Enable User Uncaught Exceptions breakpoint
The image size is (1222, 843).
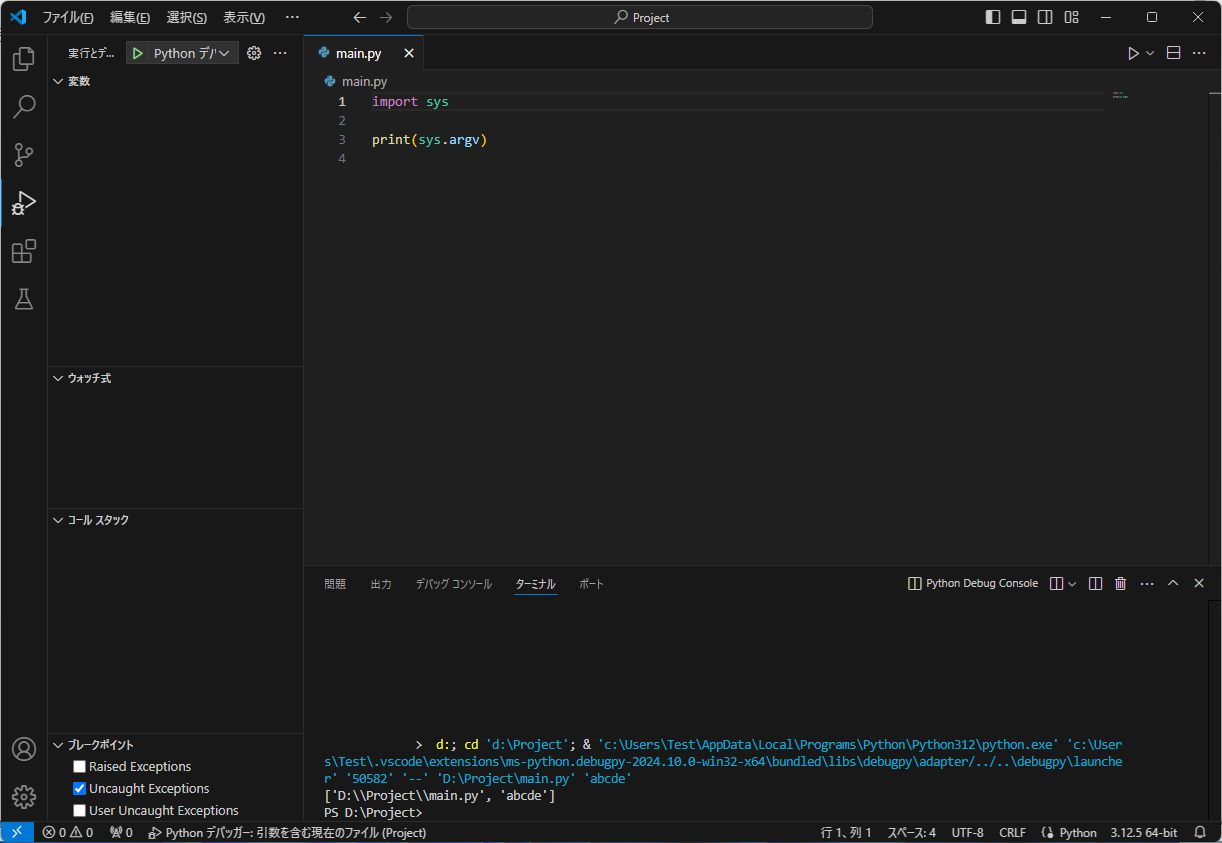[x=80, y=811]
